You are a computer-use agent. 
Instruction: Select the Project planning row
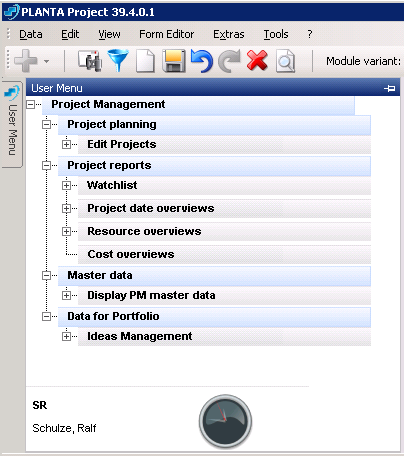click(x=214, y=125)
